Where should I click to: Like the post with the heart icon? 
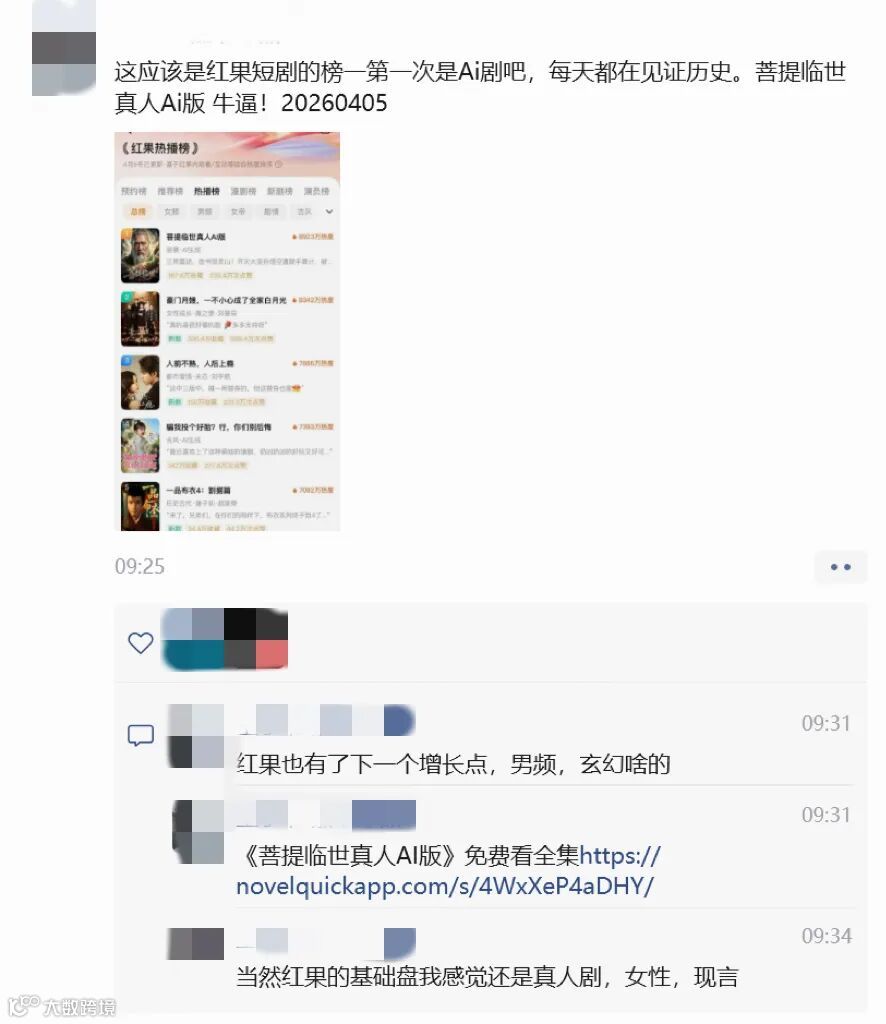click(x=140, y=643)
